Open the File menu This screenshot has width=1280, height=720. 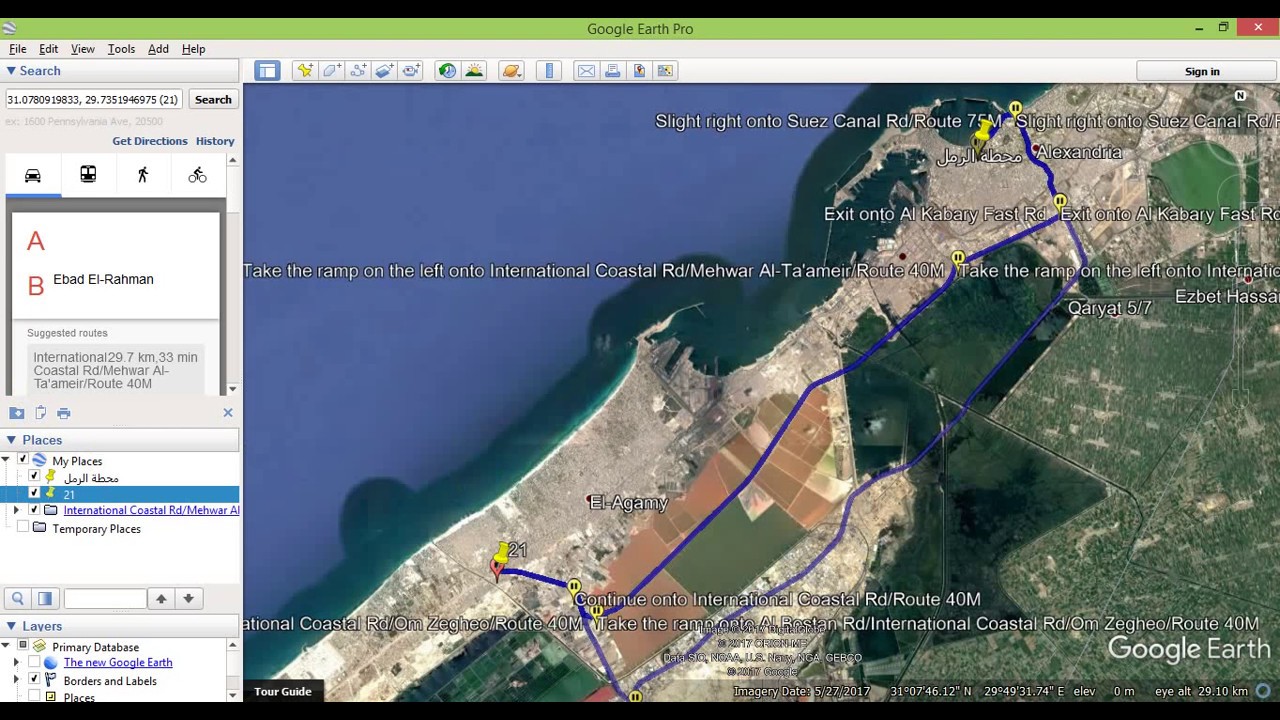point(18,48)
